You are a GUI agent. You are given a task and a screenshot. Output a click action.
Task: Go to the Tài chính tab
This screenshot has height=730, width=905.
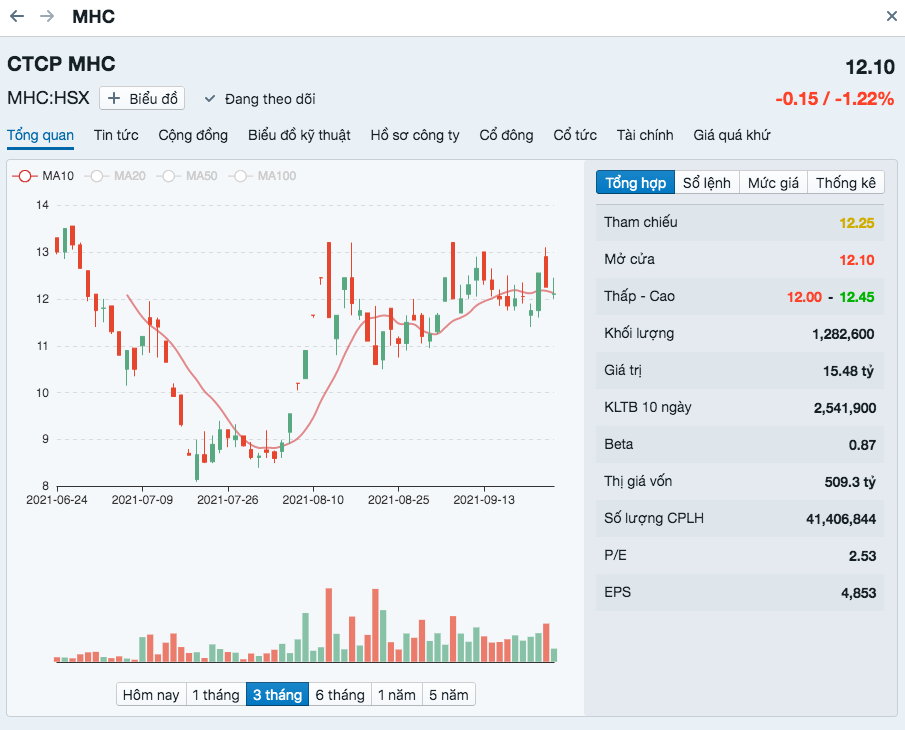645,135
